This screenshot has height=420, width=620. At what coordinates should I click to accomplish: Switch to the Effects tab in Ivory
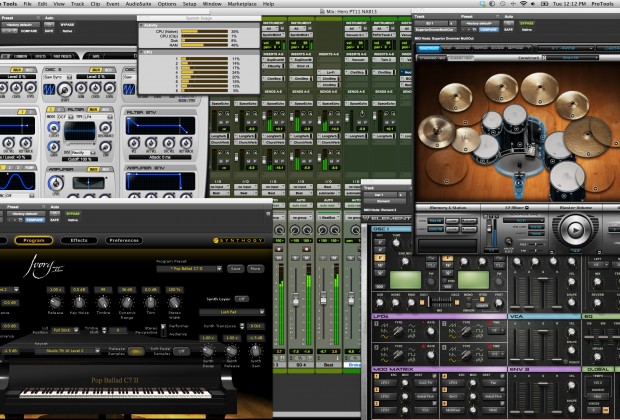79,240
